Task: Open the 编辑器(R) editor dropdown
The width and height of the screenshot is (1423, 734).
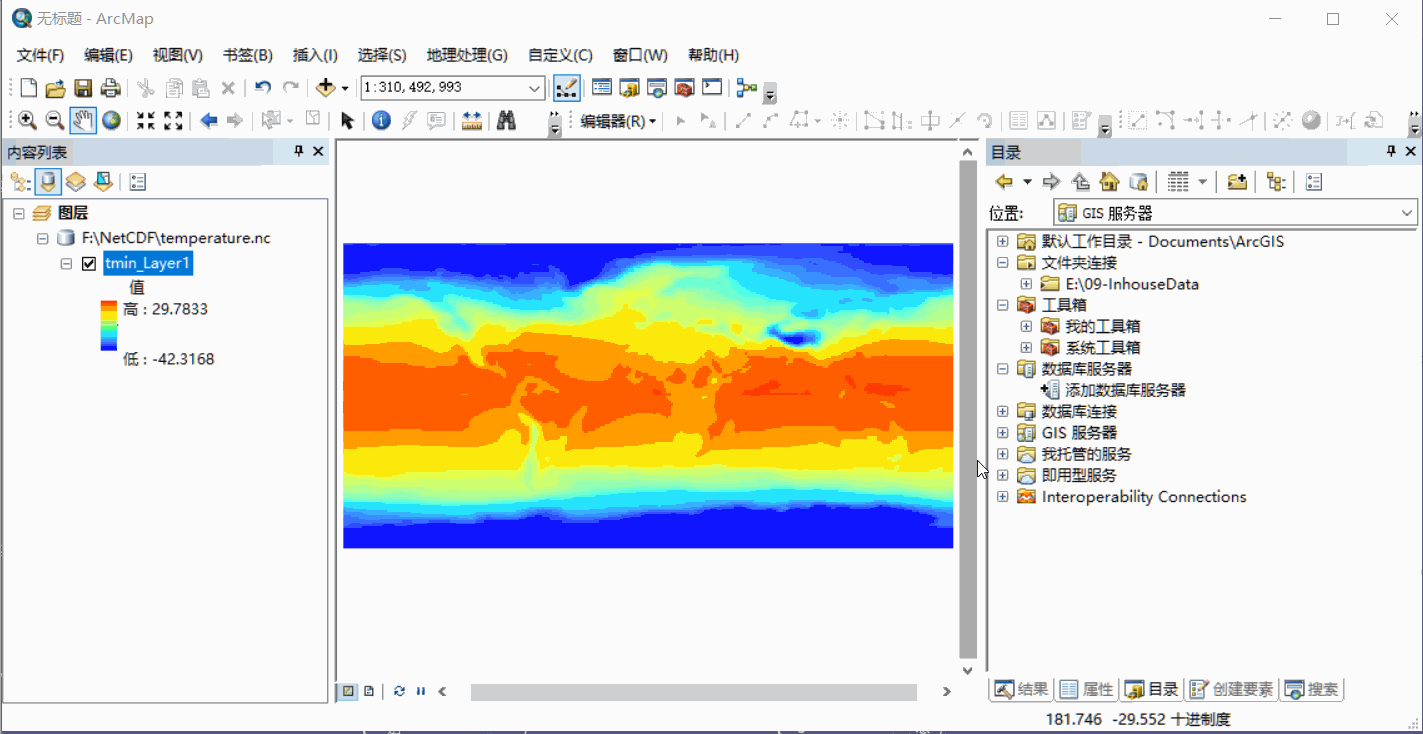Action: [x=618, y=121]
